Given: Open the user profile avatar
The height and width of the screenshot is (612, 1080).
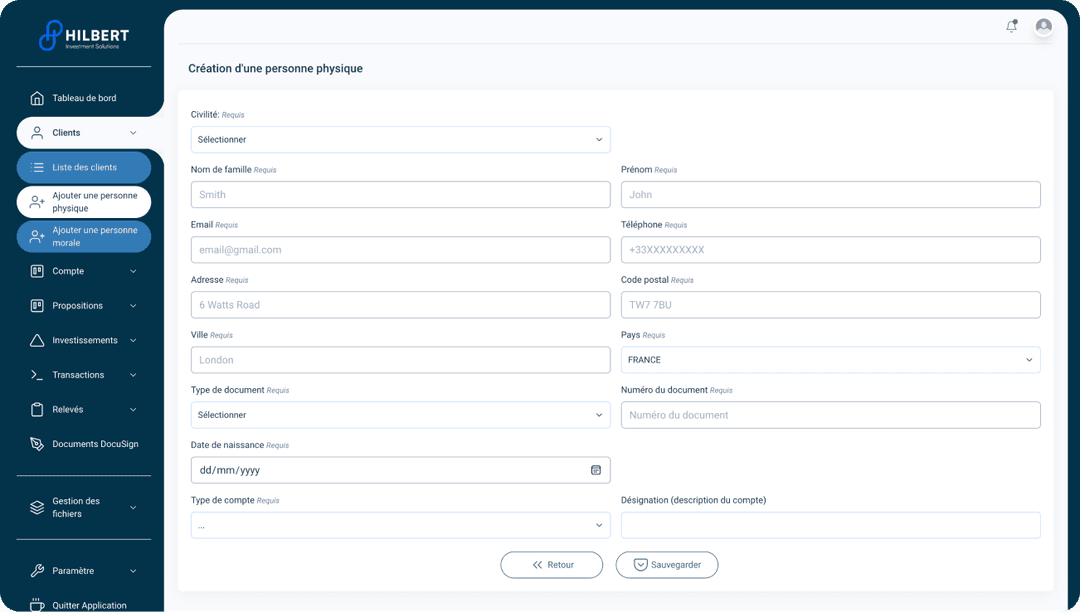Looking at the screenshot, I should pyautogui.click(x=1043, y=27).
